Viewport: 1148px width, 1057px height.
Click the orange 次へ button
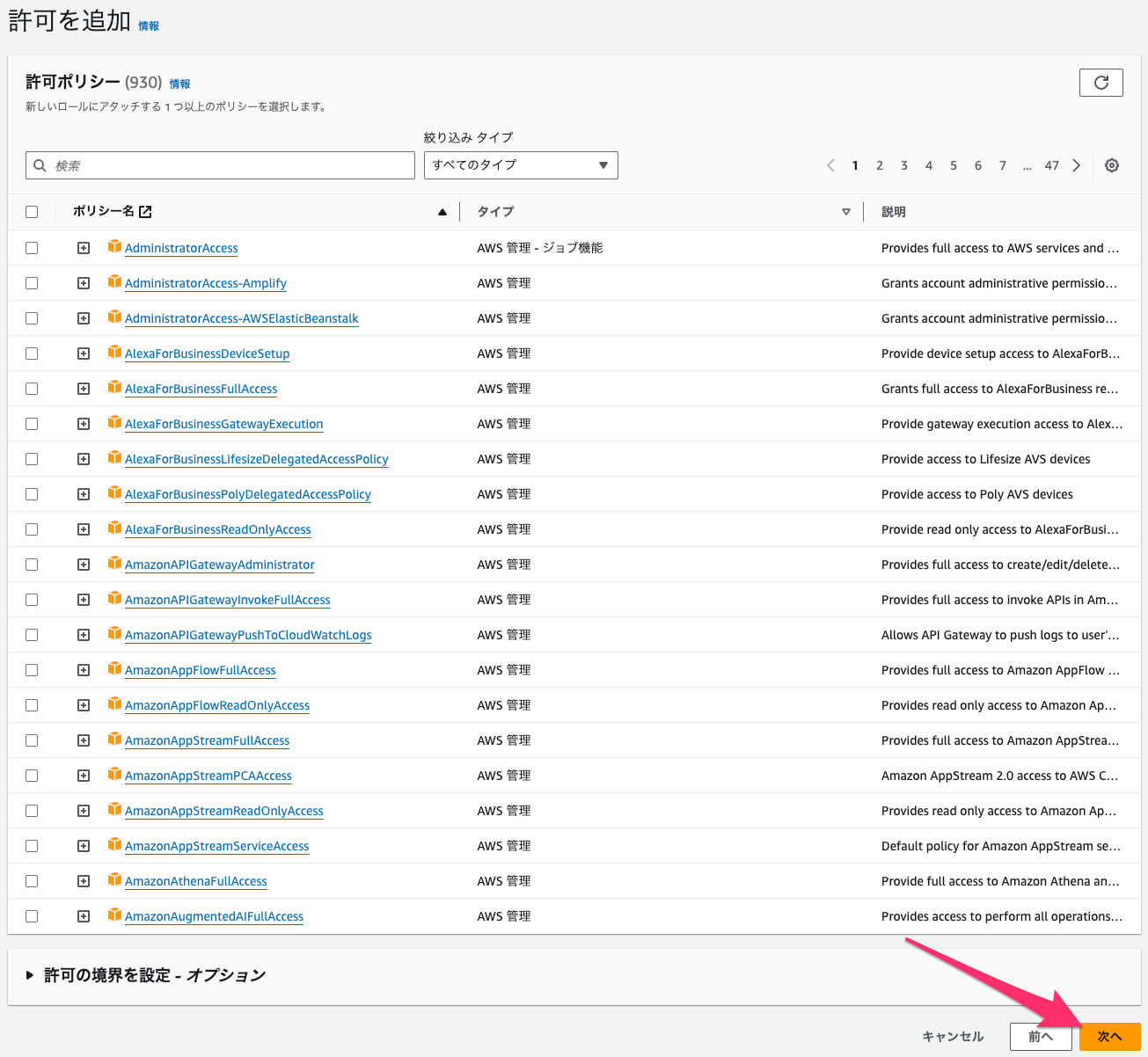(1109, 1037)
